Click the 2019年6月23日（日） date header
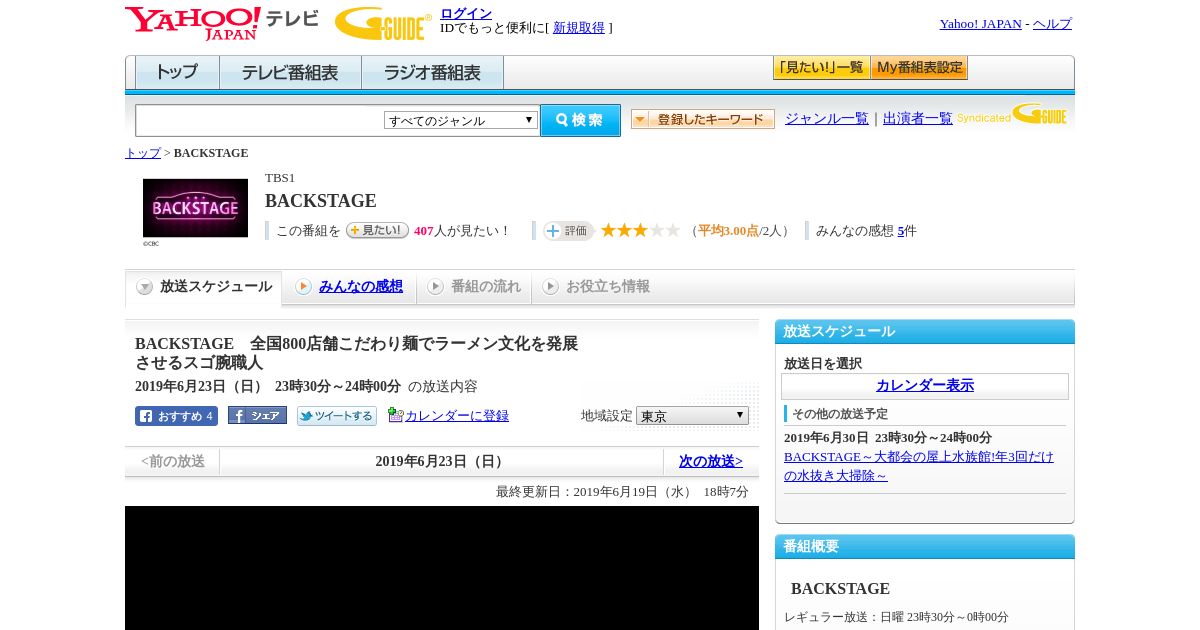 tap(442, 461)
